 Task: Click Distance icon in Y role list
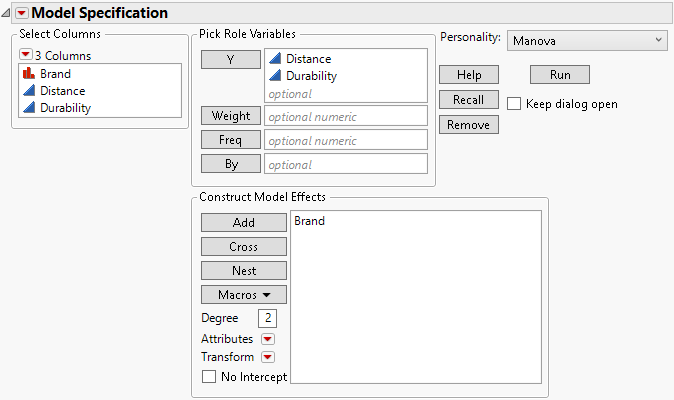coord(275,59)
